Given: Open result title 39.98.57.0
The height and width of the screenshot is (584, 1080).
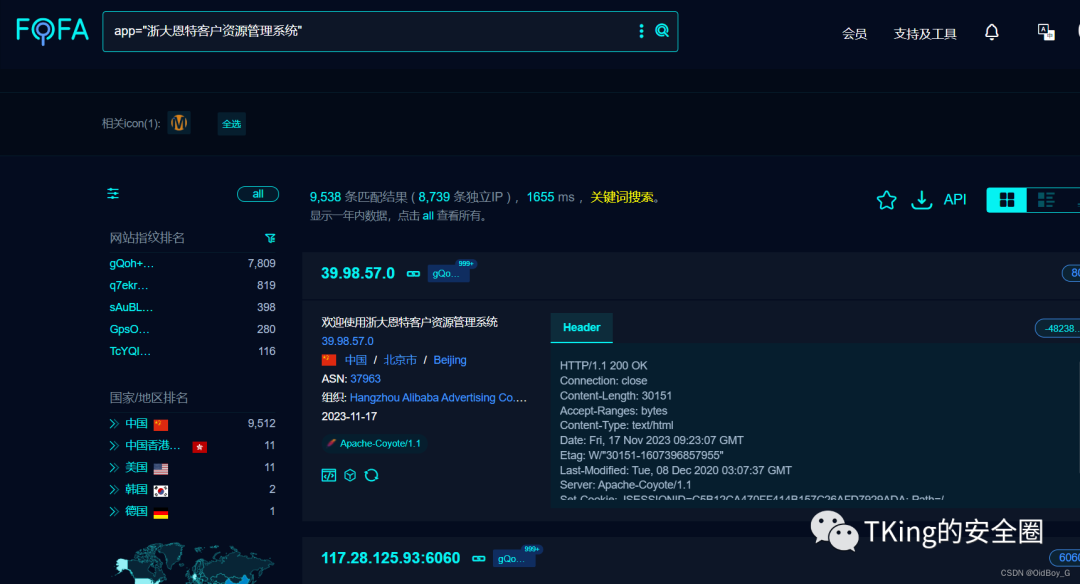Looking at the screenshot, I should [358, 273].
